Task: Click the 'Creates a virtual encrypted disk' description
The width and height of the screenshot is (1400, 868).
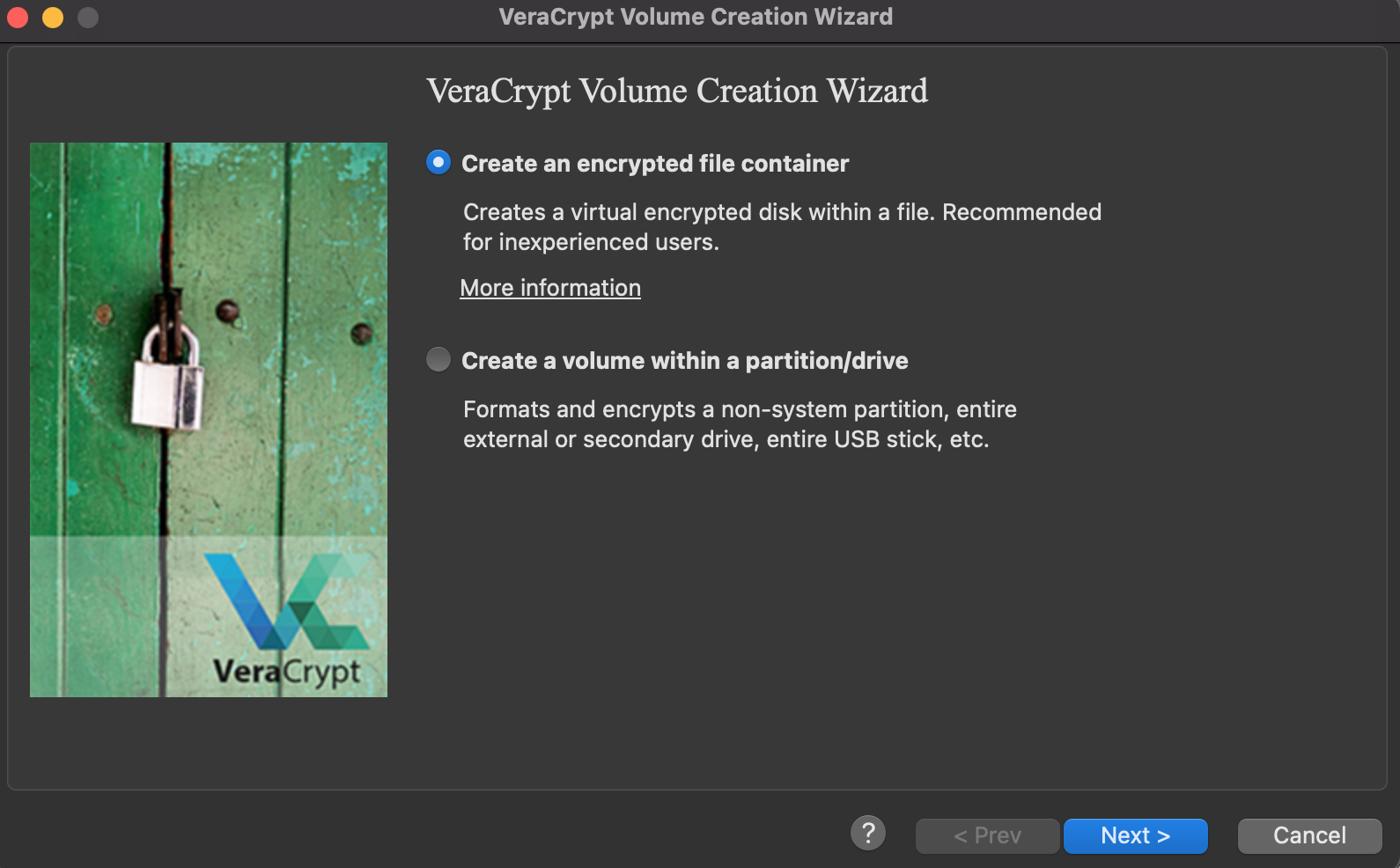Action: [x=782, y=227]
